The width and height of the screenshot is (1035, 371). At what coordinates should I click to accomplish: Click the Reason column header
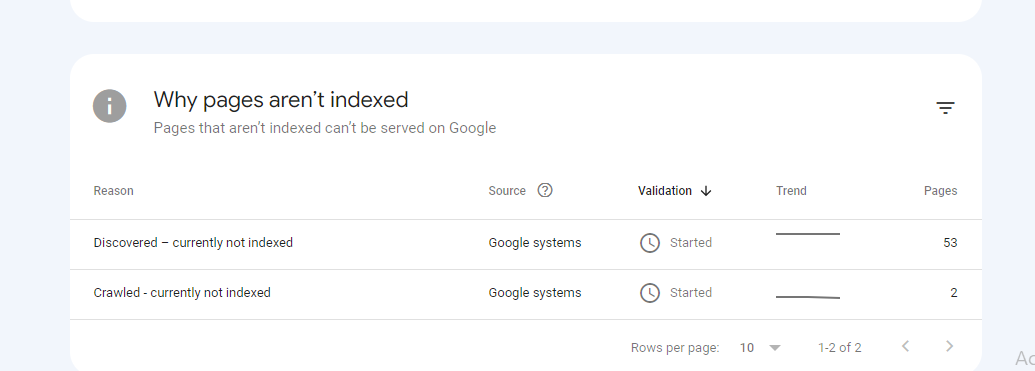click(114, 191)
